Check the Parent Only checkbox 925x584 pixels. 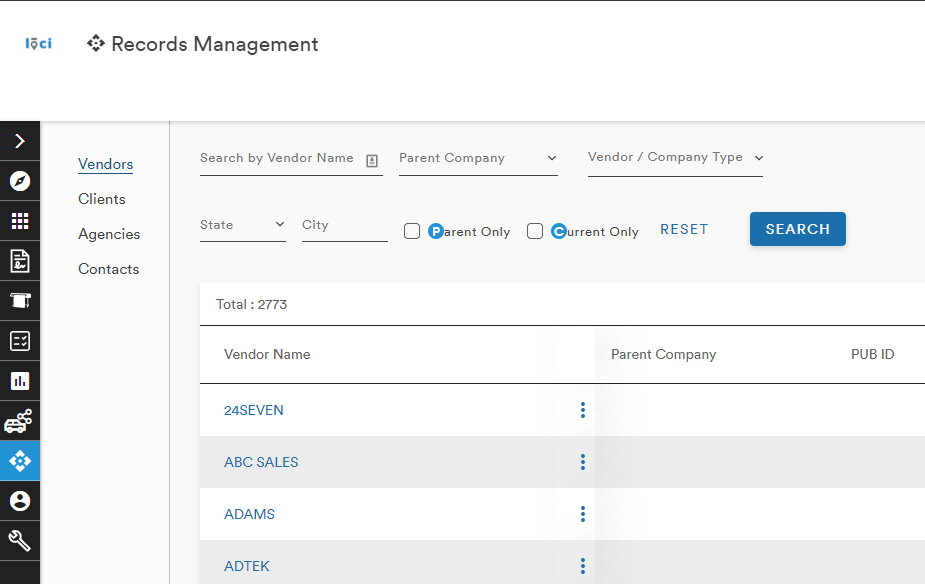412,231
